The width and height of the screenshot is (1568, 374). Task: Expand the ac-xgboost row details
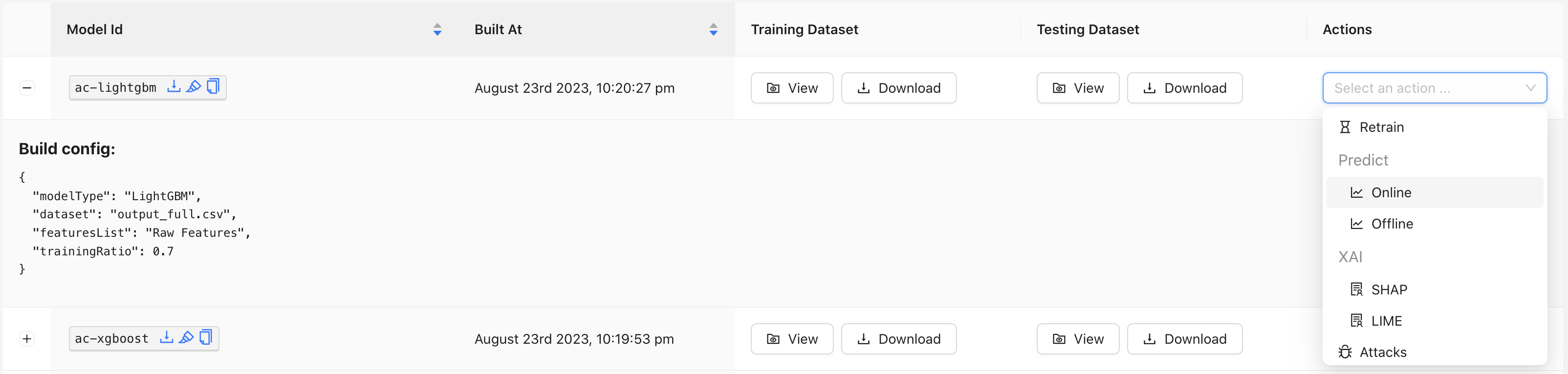point(27,339)
